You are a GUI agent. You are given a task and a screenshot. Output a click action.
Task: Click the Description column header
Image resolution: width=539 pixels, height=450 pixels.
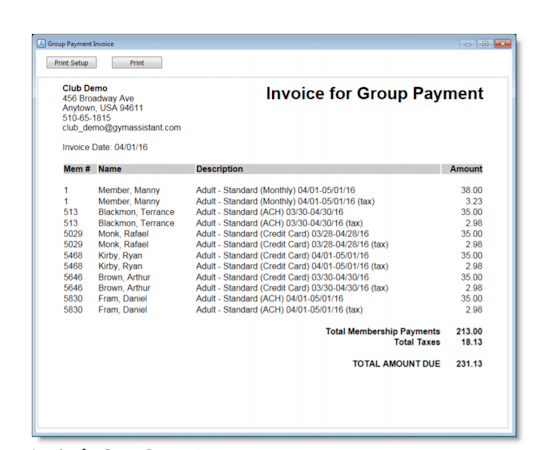pos(219,169)
